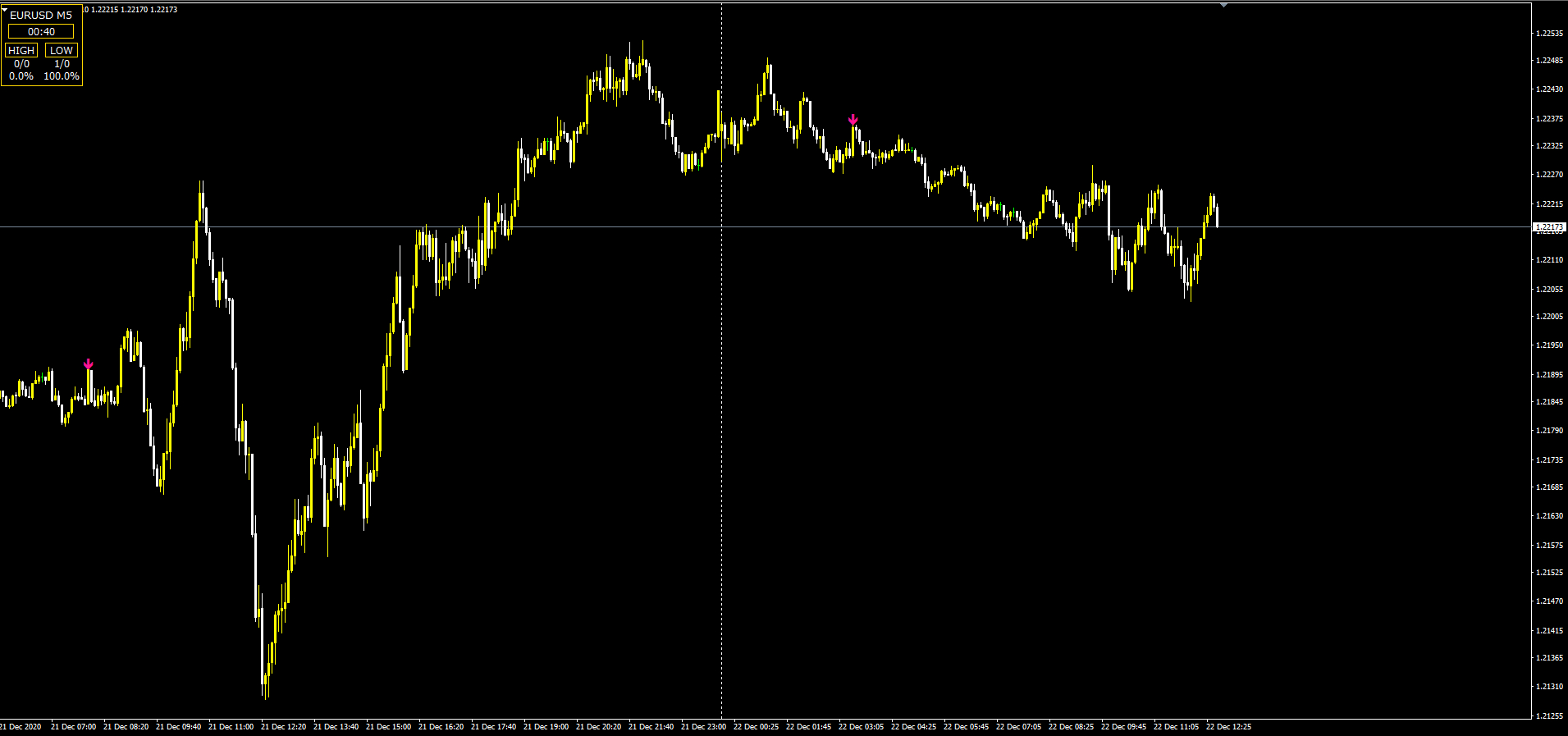Click 1.22430 on the price scale
Screen dimensions: 1568x736
click(1548, 89)
